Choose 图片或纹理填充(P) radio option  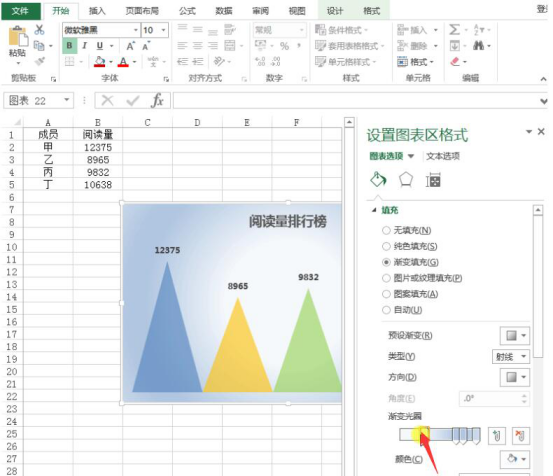pos(422,278)
